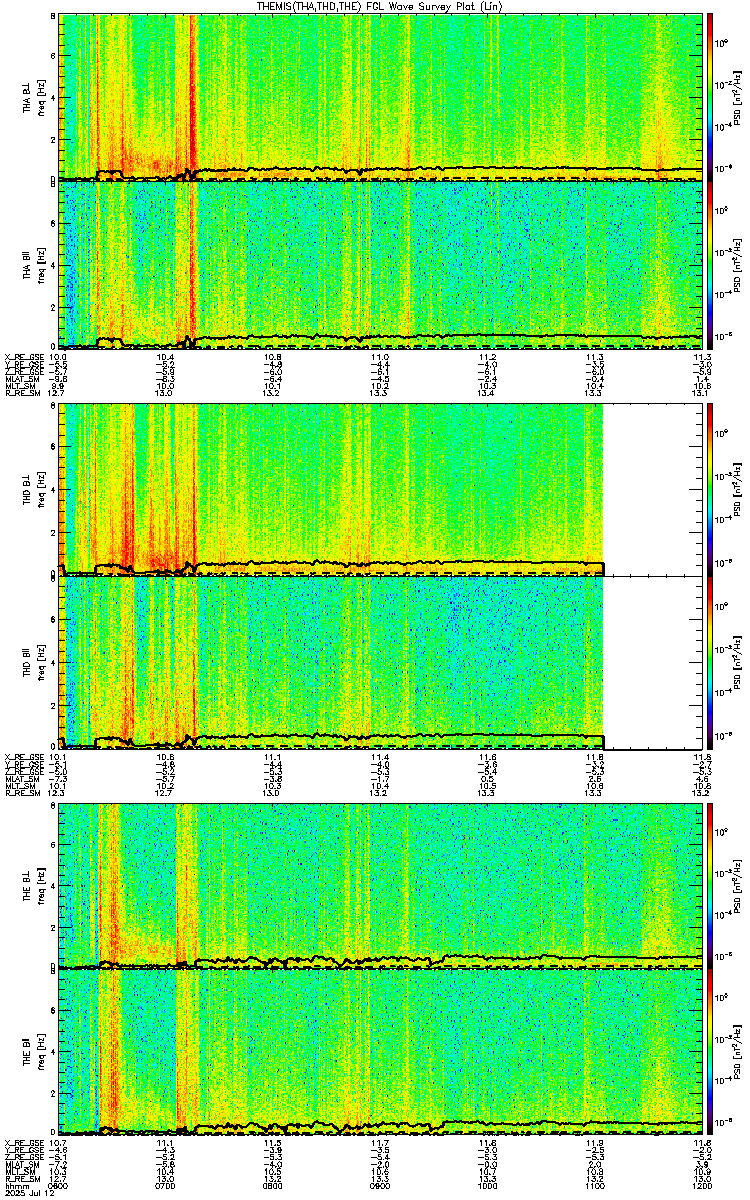Image resolution: width=750 pixels, height=1200 pixels.
Task: Select the THE BII spectrogram panel
Action: pos(380,1052)
